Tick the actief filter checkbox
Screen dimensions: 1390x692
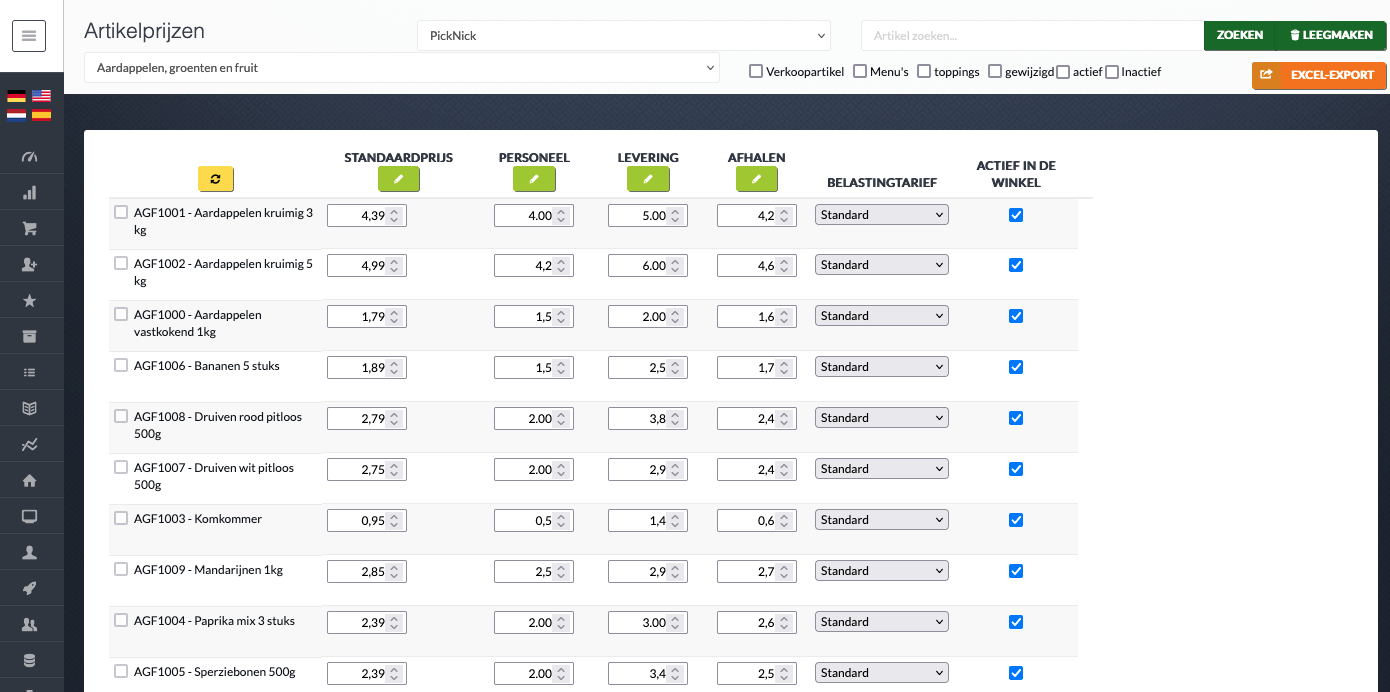click(x=1063, y=72)
